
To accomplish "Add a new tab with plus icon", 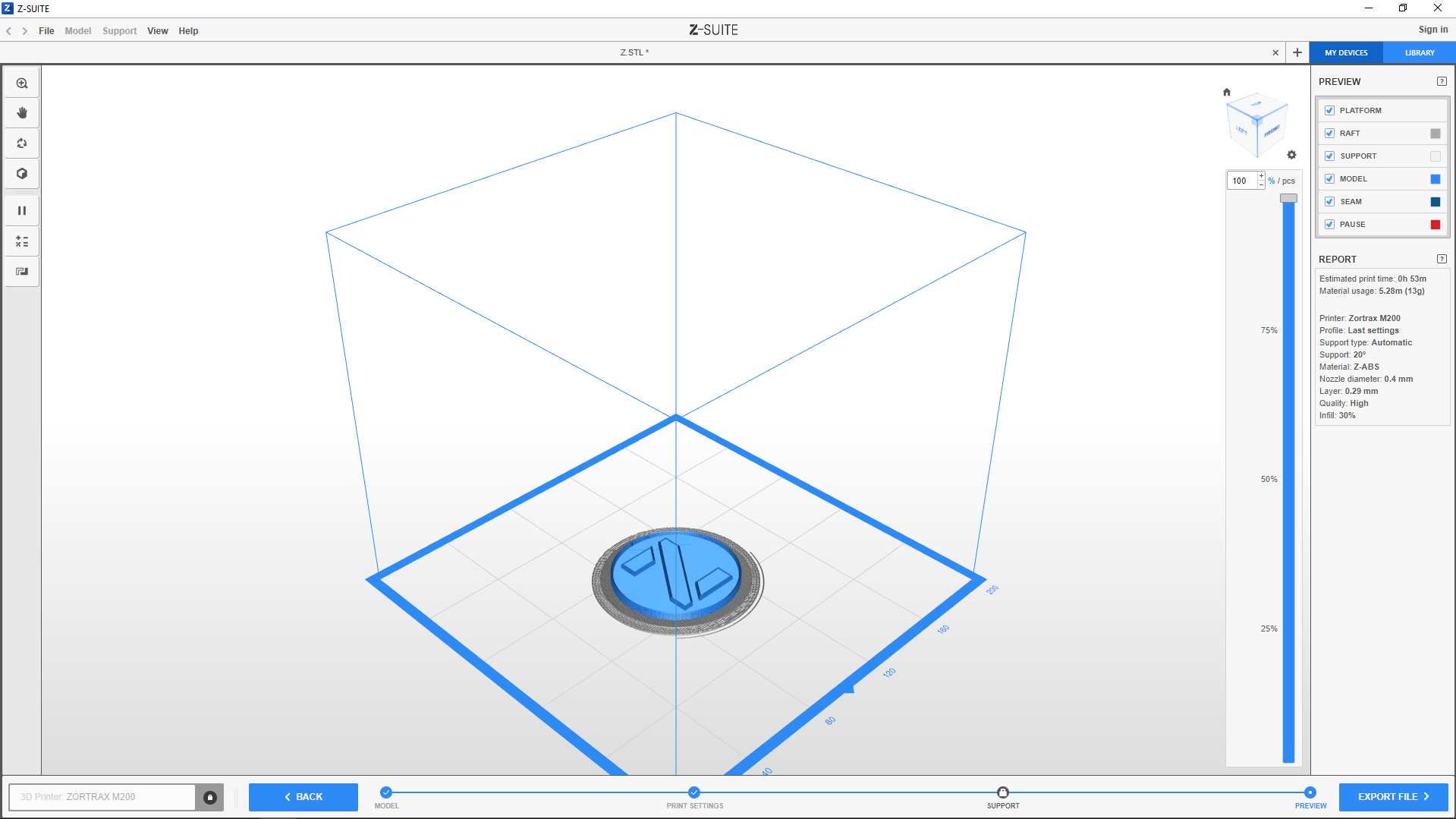I will click(x=1297, y=52).
